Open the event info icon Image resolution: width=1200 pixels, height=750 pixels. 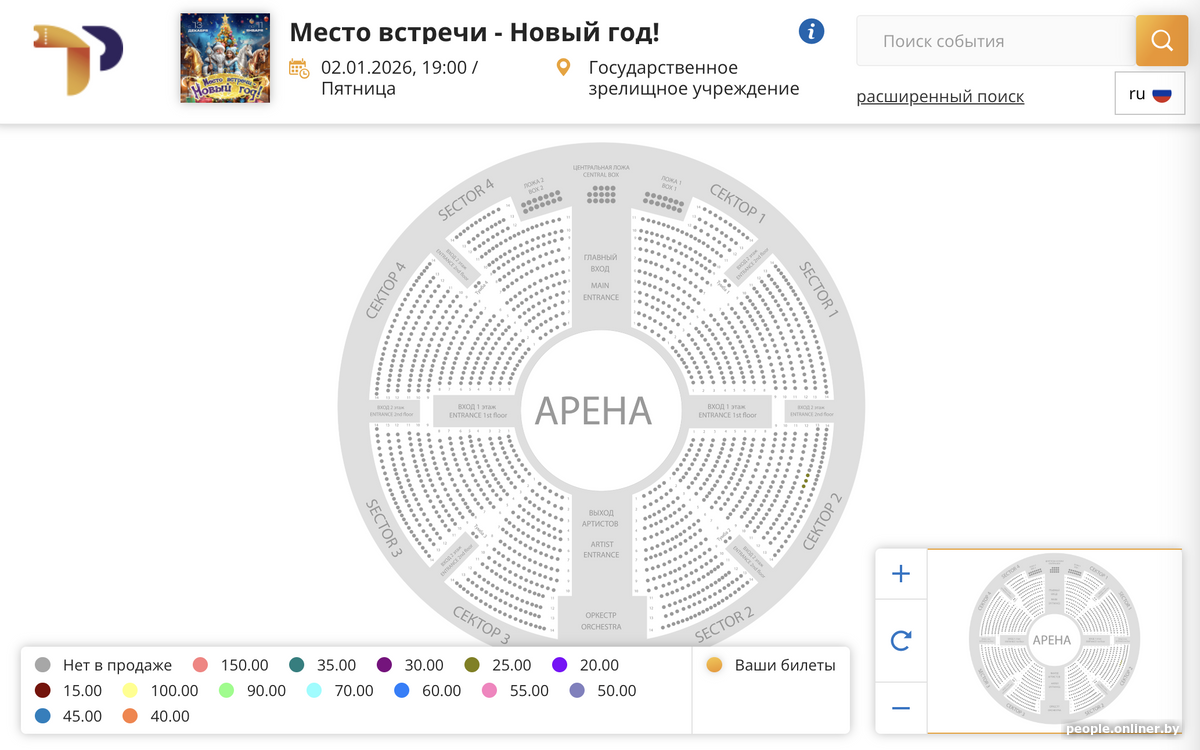811,31
